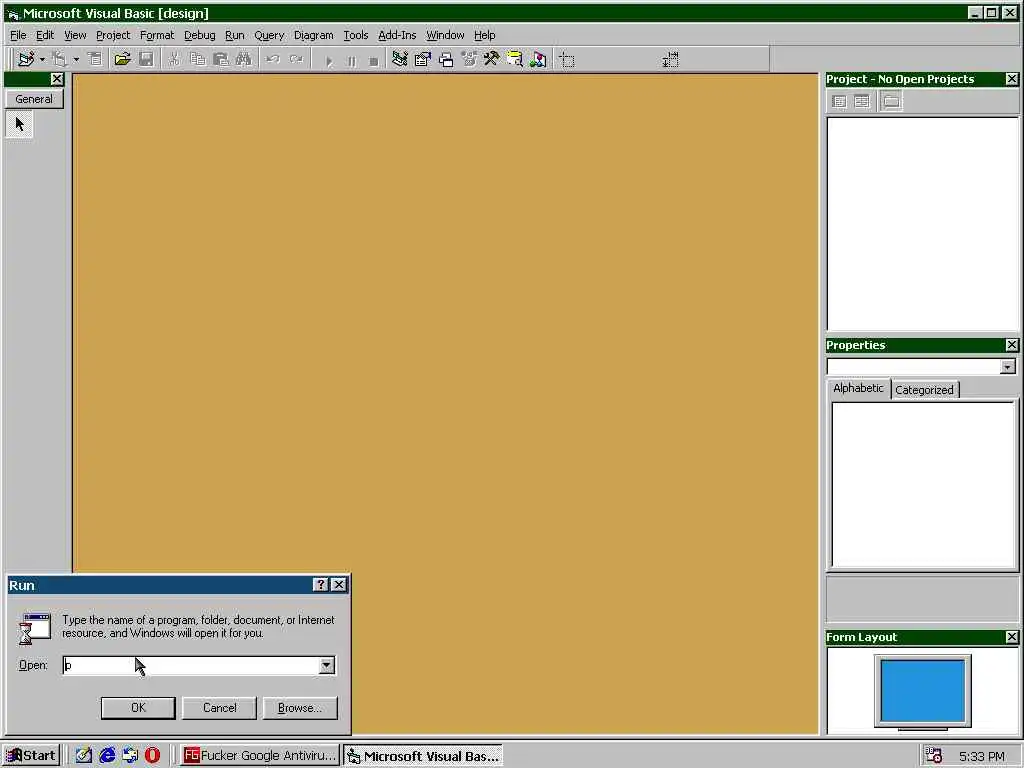Click the End (stop) toolbar button

(374, 61)
